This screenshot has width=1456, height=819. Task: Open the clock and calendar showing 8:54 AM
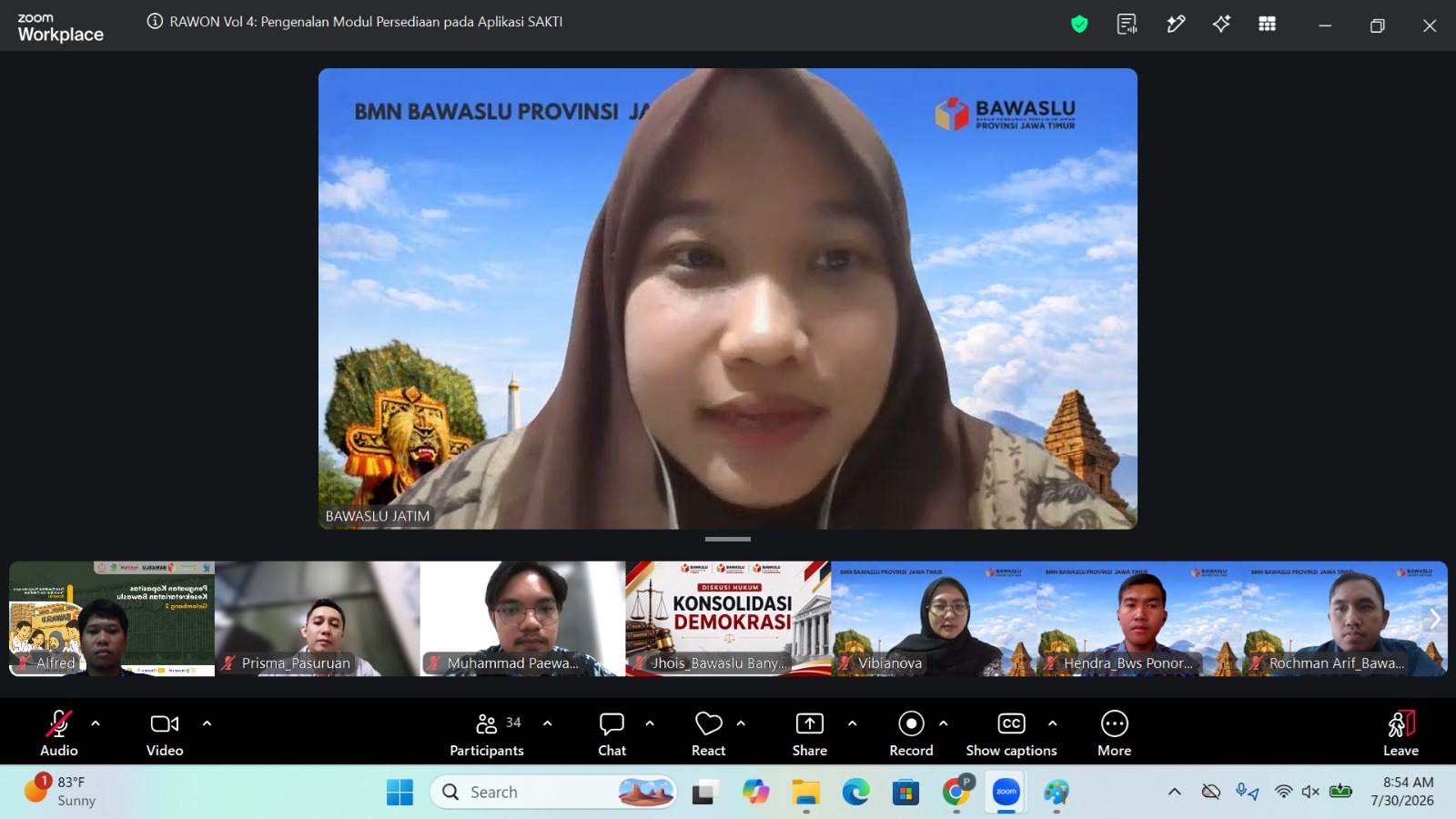[x=1402, y=792]
